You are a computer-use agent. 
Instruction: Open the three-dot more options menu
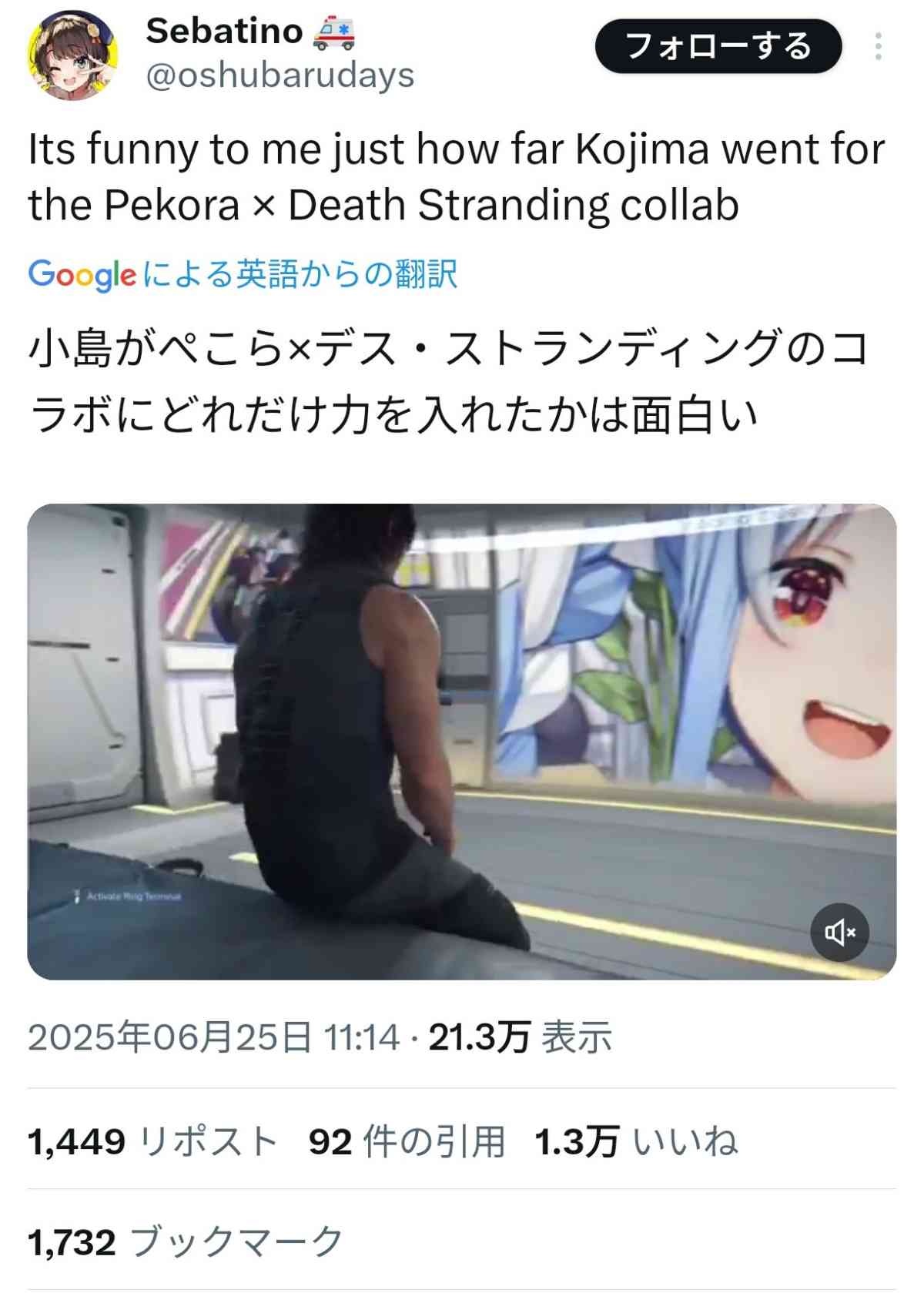click(x=878, y=47)
